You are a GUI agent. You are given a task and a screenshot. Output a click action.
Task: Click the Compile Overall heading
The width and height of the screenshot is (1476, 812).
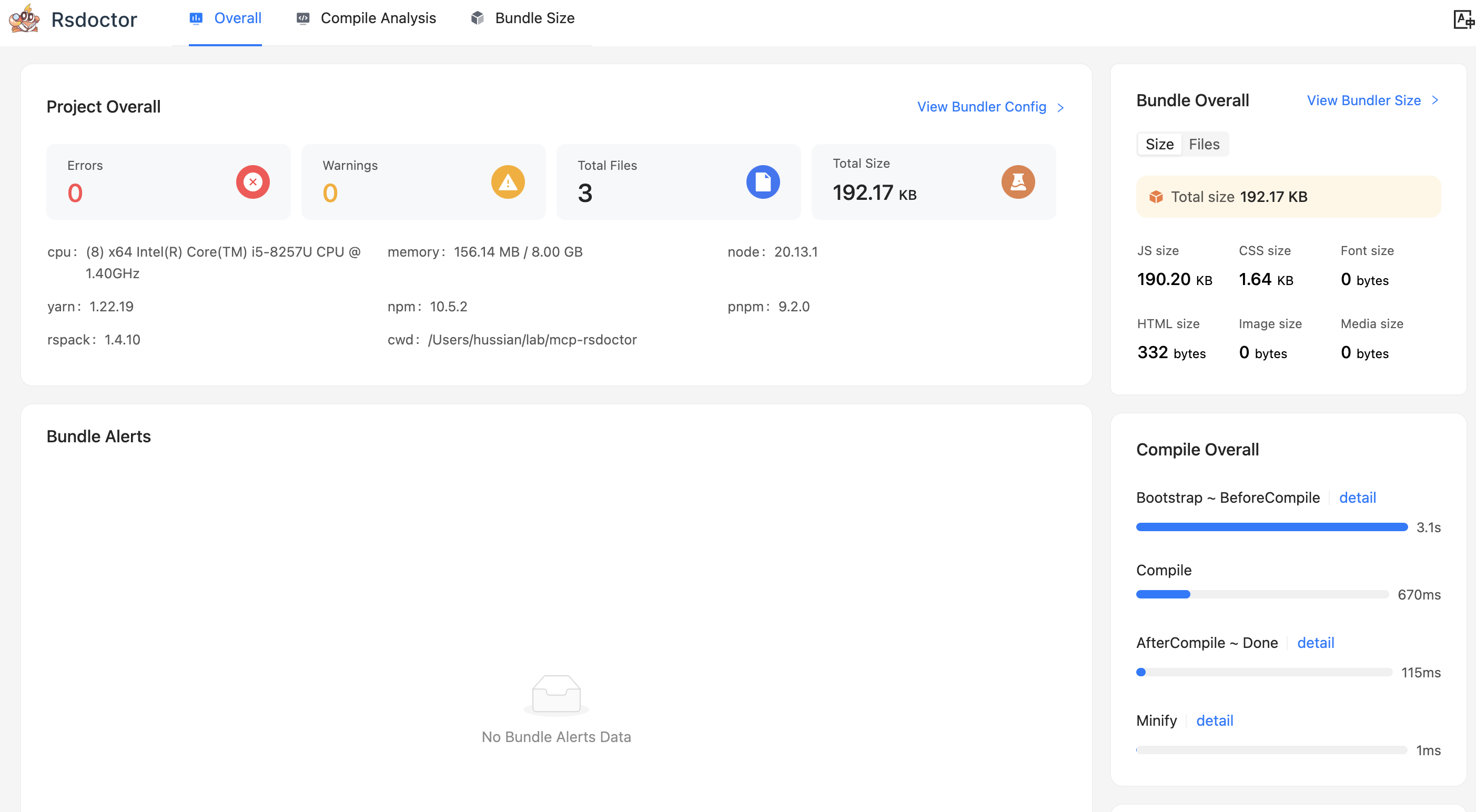point(1197,449)
